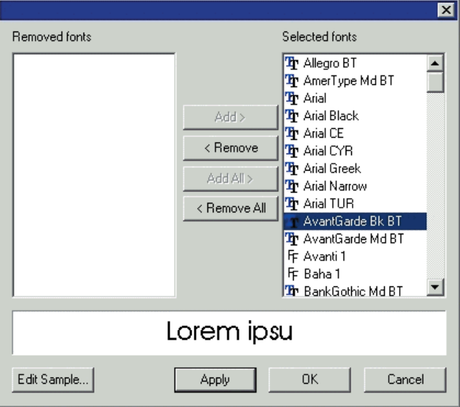Click the Edit Sample button
This screenshot has height=407, width=460.
[53, 380]
